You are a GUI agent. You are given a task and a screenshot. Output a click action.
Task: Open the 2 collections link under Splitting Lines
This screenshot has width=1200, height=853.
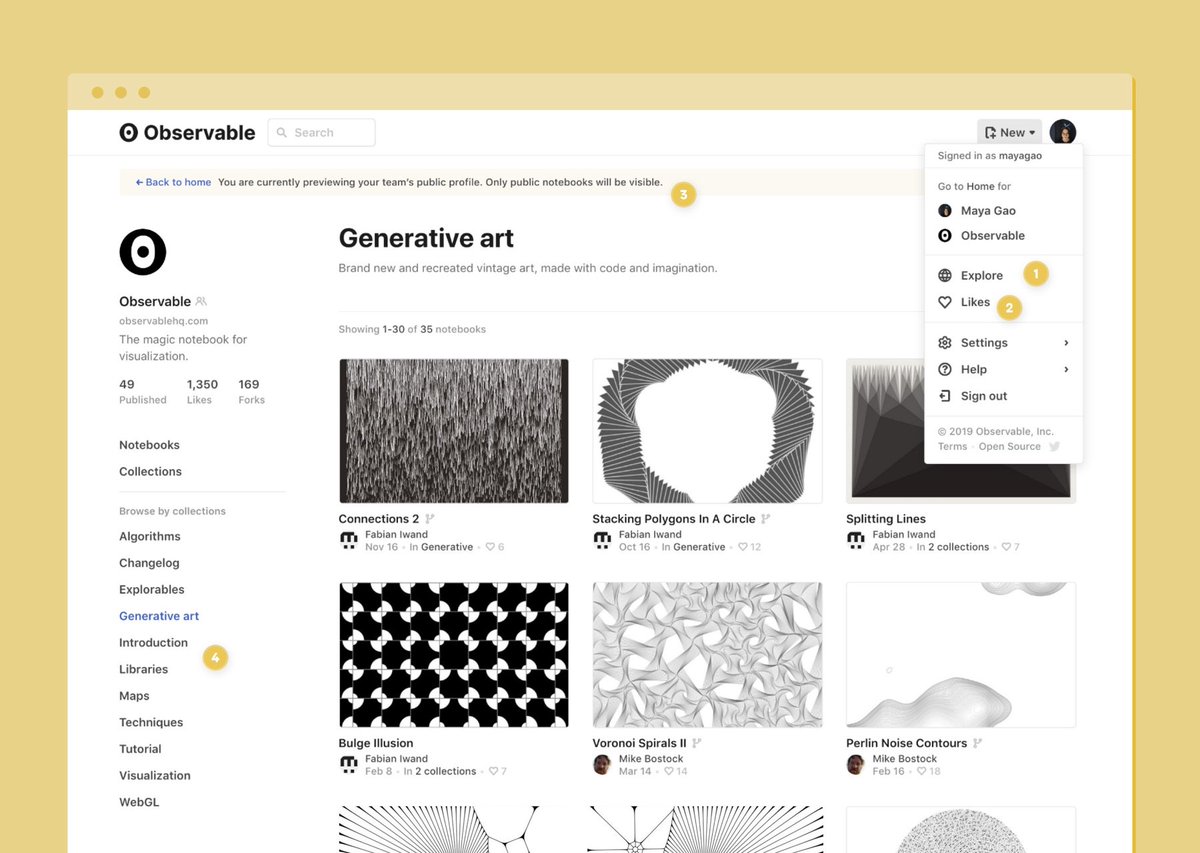coord(959,547)
